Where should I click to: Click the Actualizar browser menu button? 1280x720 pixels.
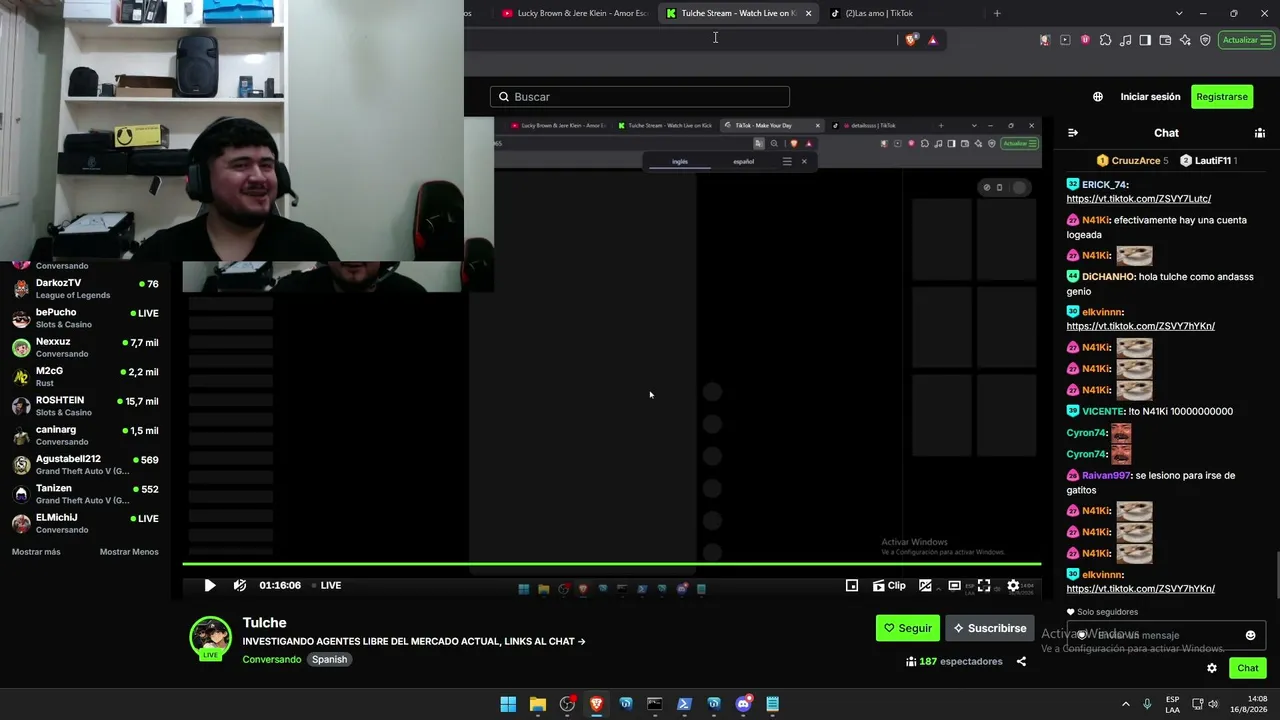[1247, 40]
